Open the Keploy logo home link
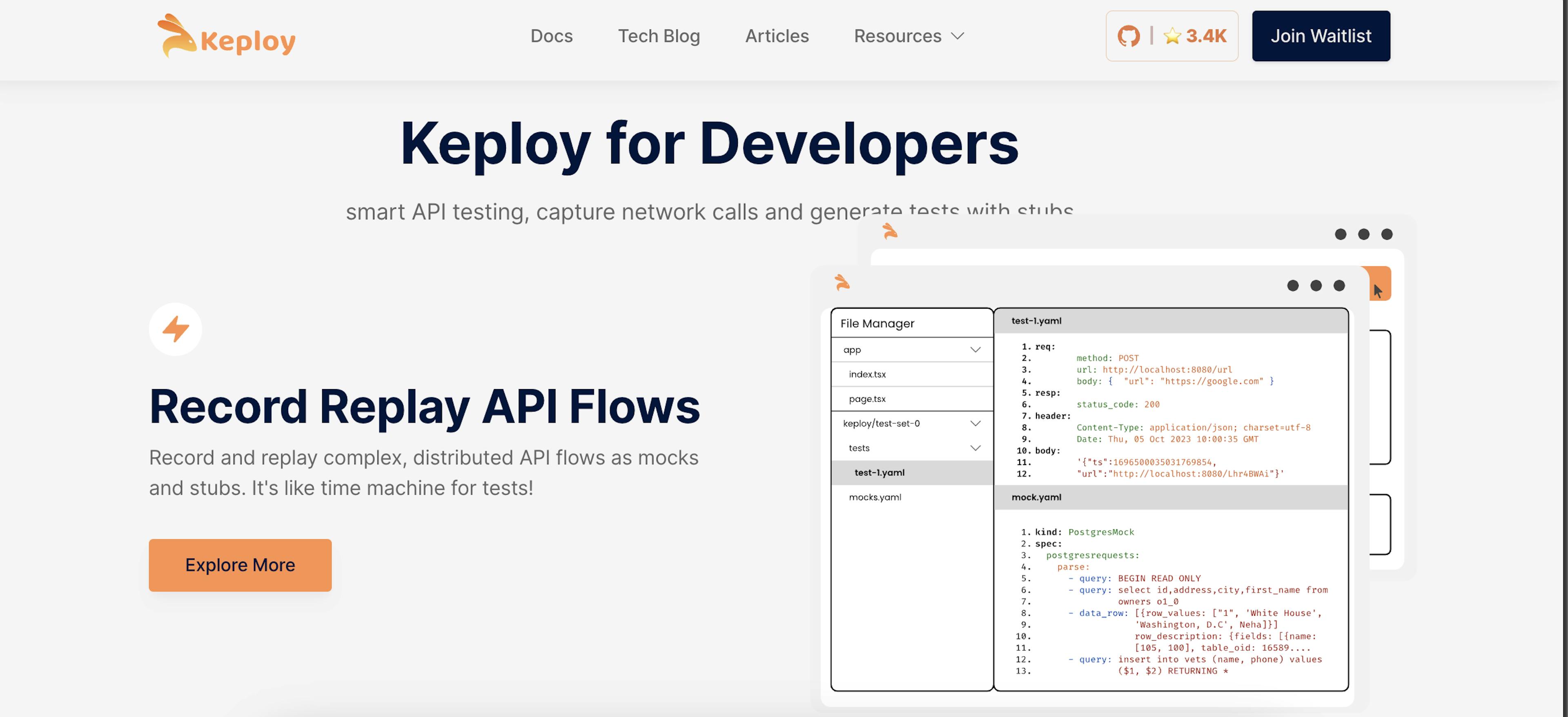The width and height of the screenshot is (1568, 717). click(226, 36)
